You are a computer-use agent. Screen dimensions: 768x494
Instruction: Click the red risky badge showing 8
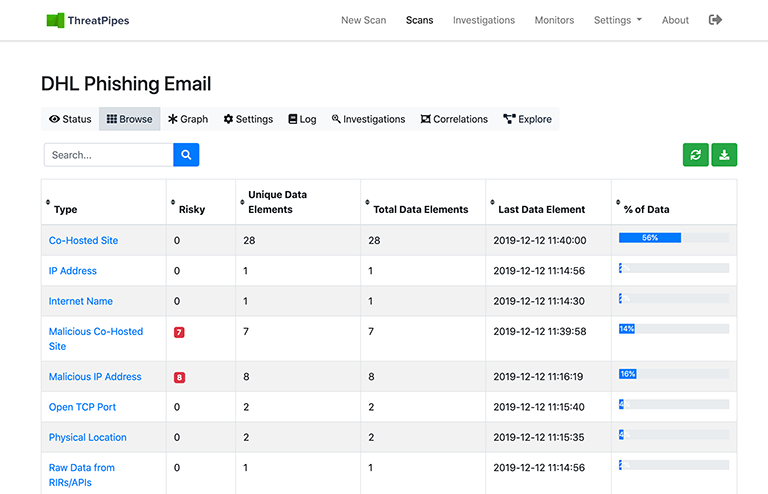[x=179, y=377]
